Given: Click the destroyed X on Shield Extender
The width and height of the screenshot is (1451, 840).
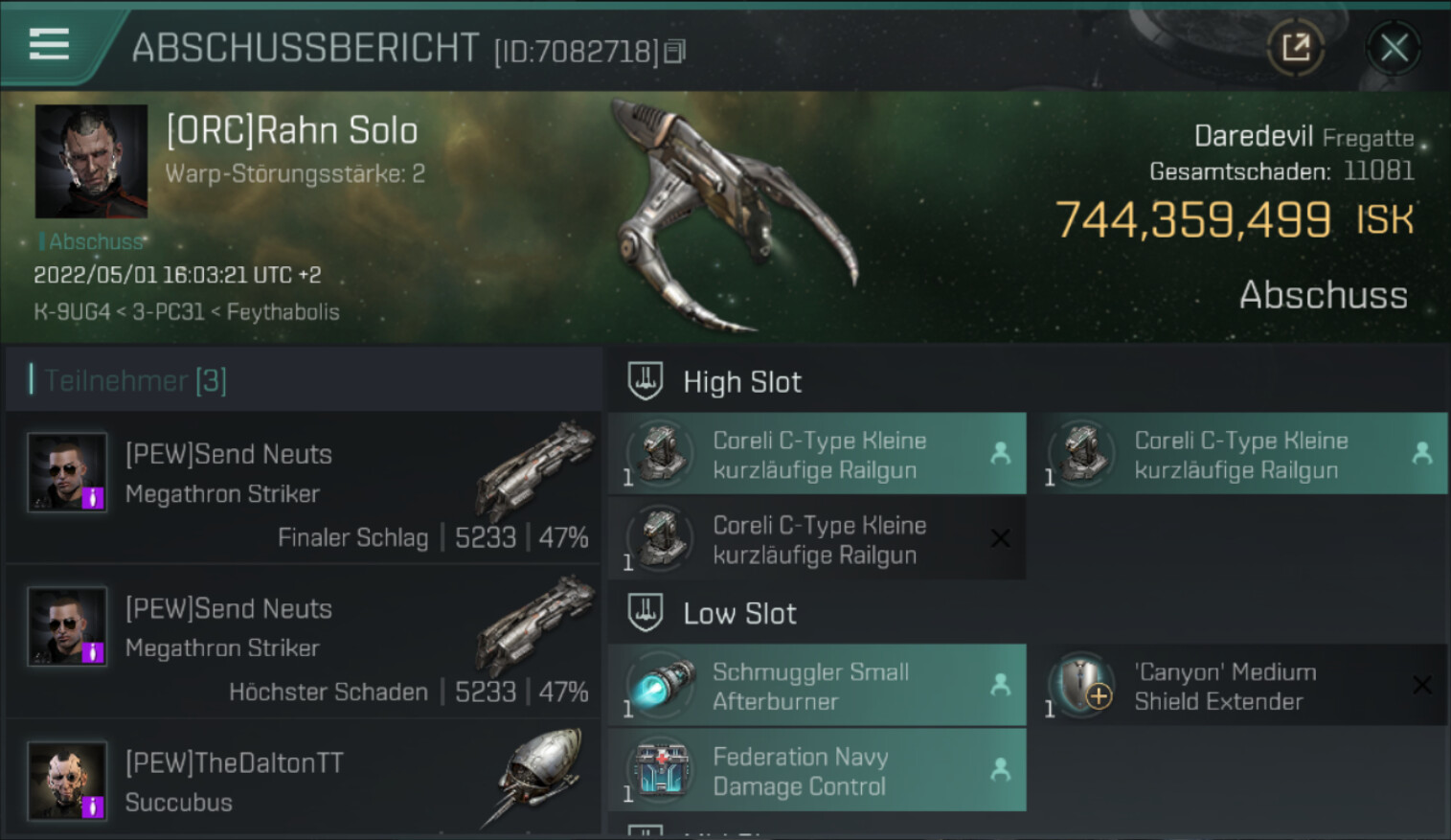Looking at the screenshot, I should [1422, 685].
